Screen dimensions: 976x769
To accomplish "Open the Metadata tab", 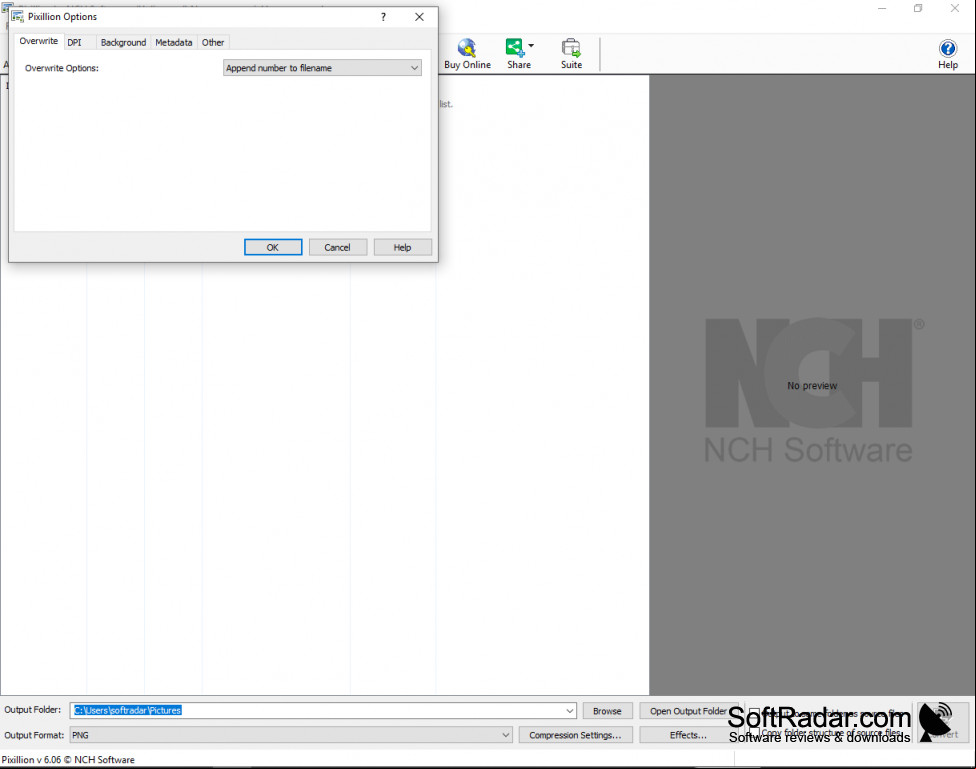I will click(x=174, y=42).
